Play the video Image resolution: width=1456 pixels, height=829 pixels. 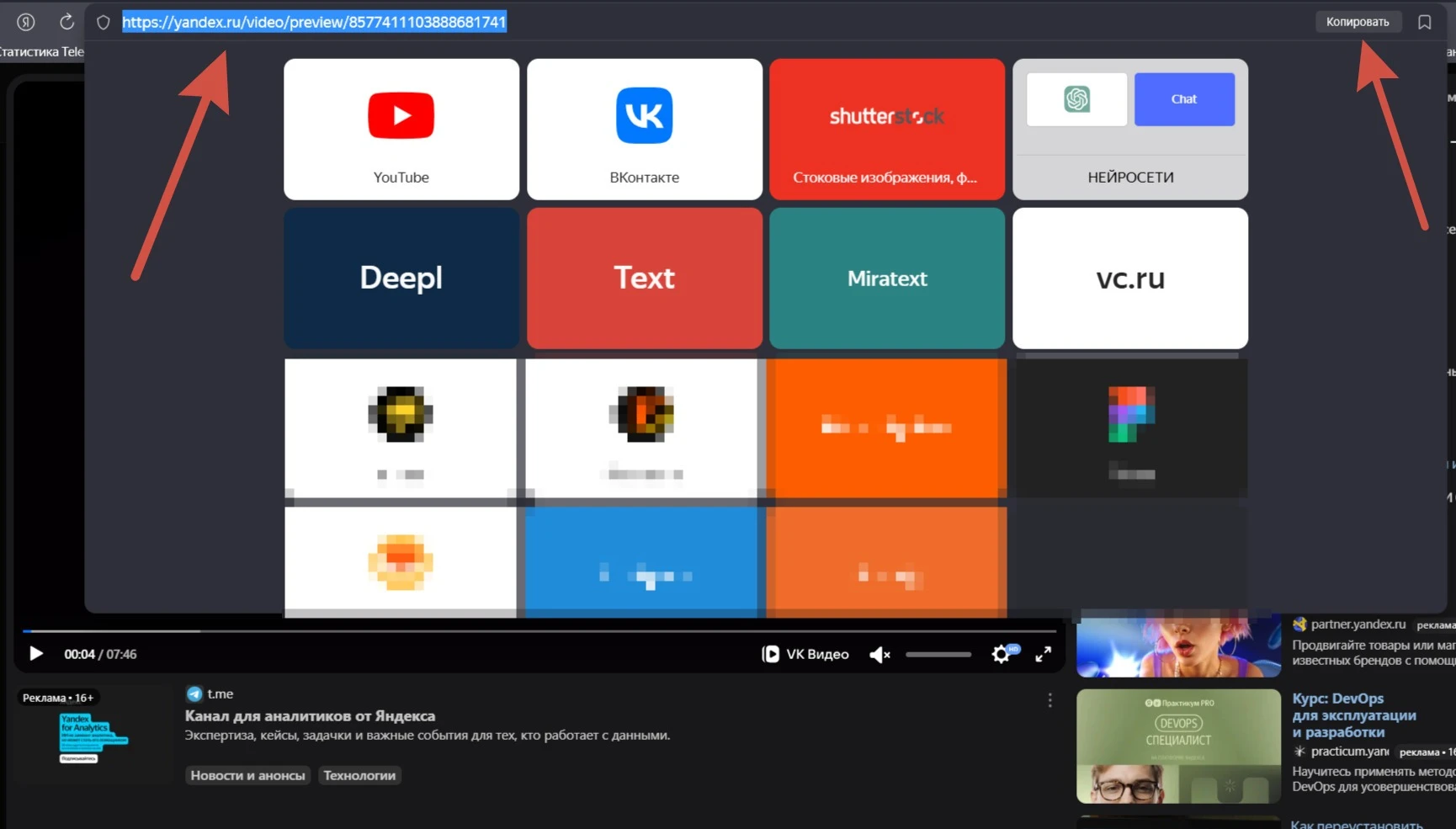click(35, 654)
